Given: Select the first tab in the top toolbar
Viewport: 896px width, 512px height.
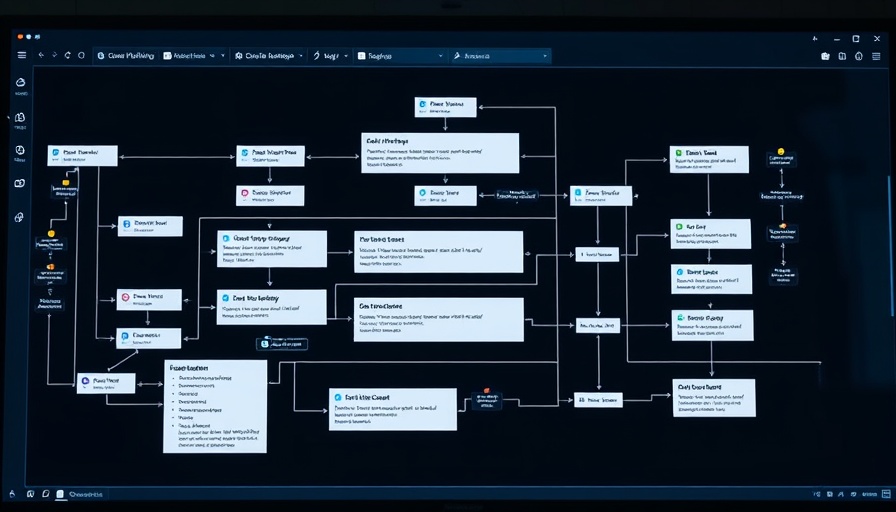Looking at the screenshot, I should pyautogui.click(x=125, y=56).
